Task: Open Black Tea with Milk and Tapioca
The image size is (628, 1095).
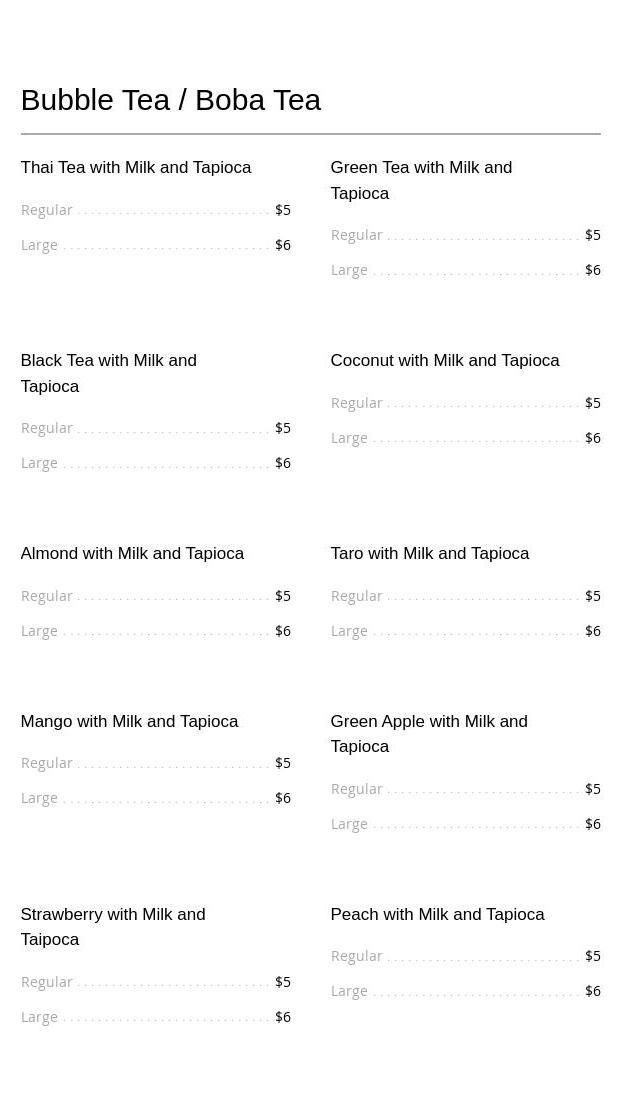Action: [x=108, y=373]
